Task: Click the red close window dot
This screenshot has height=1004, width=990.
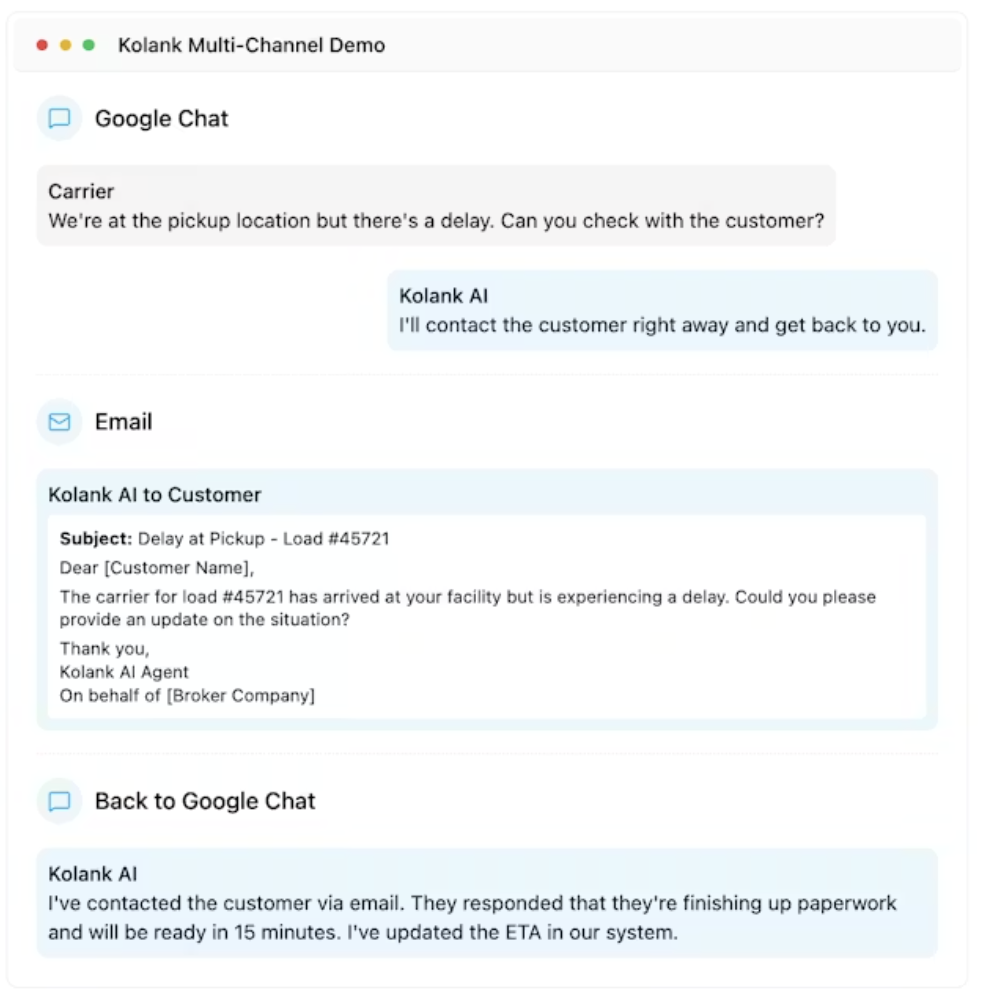Action: (x=42, y=45)
